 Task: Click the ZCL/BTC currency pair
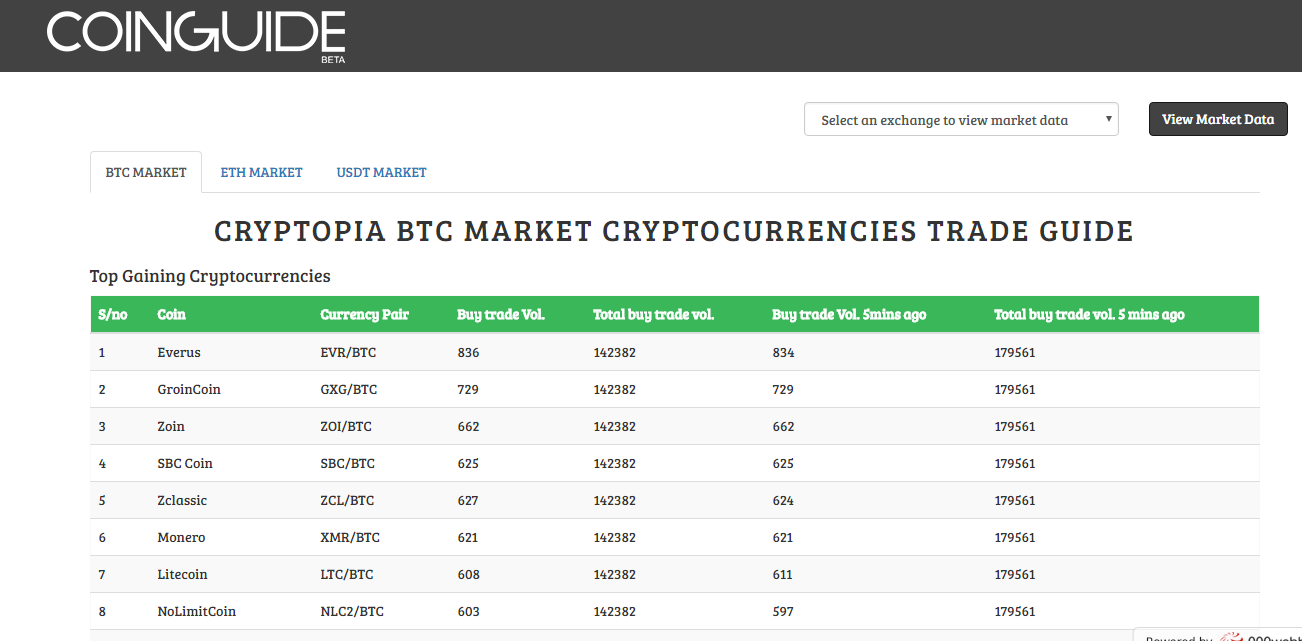point(347,500)
